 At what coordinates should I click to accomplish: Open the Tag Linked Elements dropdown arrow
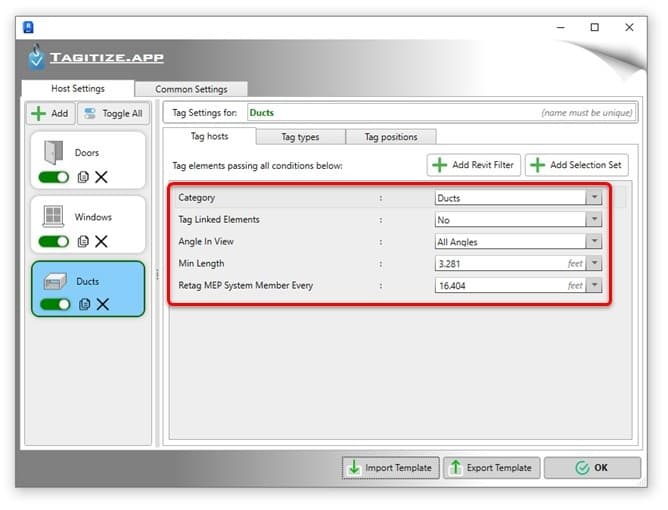[594, 220]
